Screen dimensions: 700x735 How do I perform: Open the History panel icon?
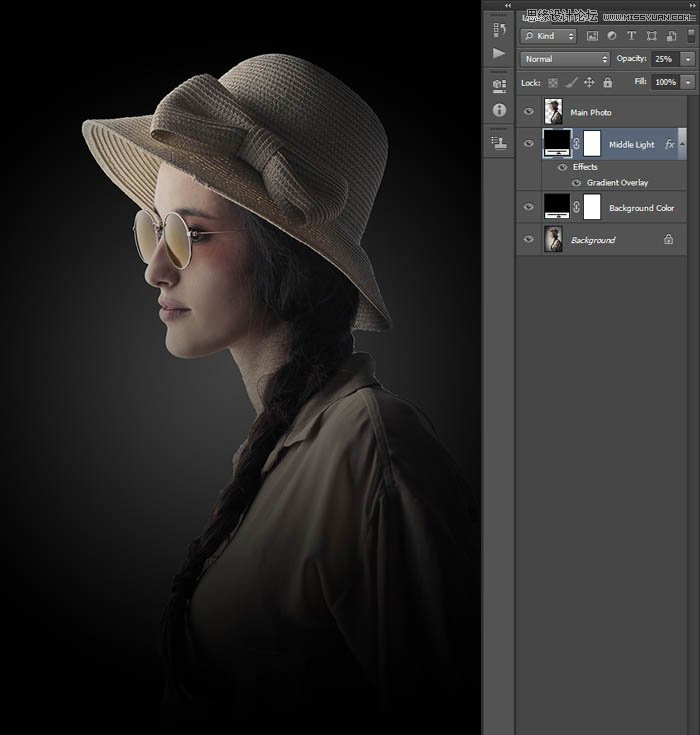(x=499, y=31)
